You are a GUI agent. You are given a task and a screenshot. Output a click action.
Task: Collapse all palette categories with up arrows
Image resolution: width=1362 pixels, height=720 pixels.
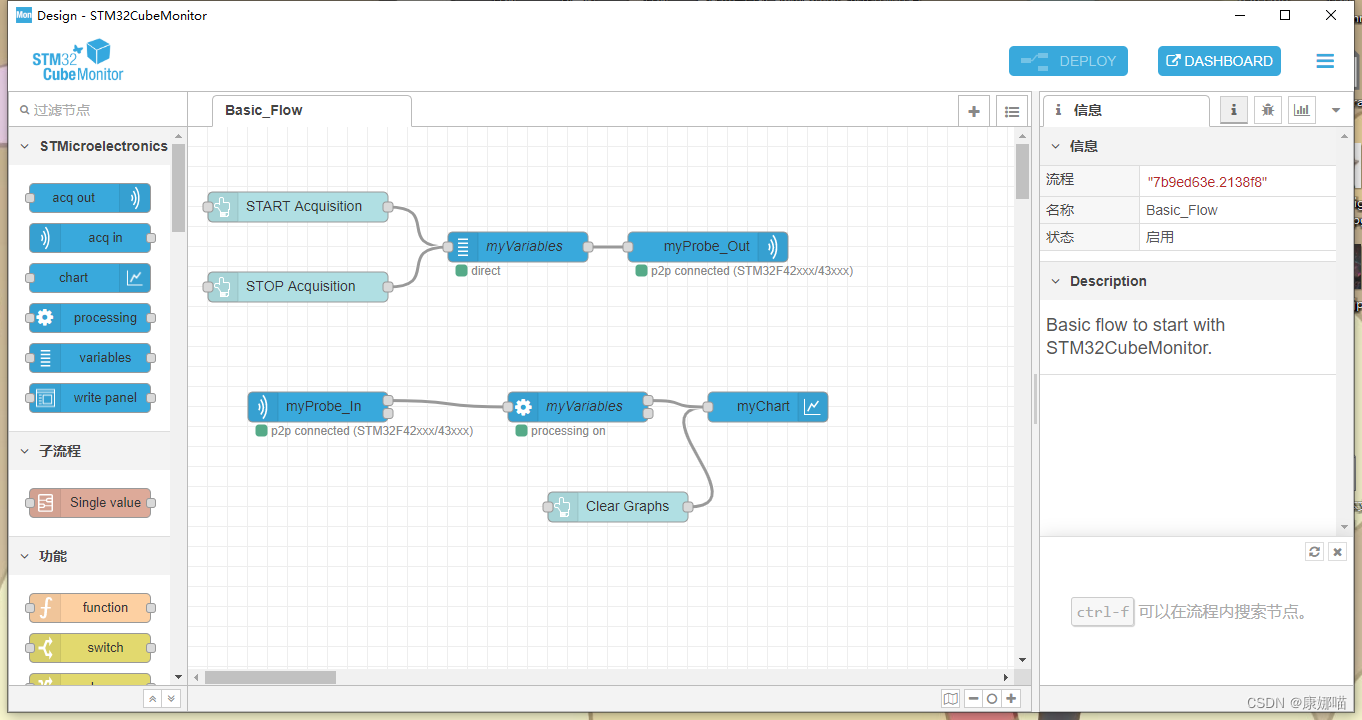(152, 699)
